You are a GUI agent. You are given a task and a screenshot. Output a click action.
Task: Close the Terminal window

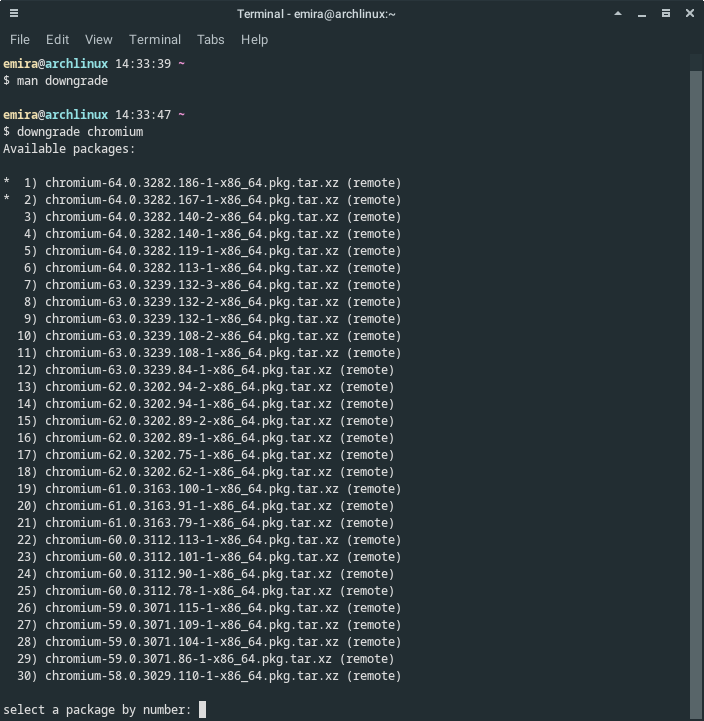690,13
